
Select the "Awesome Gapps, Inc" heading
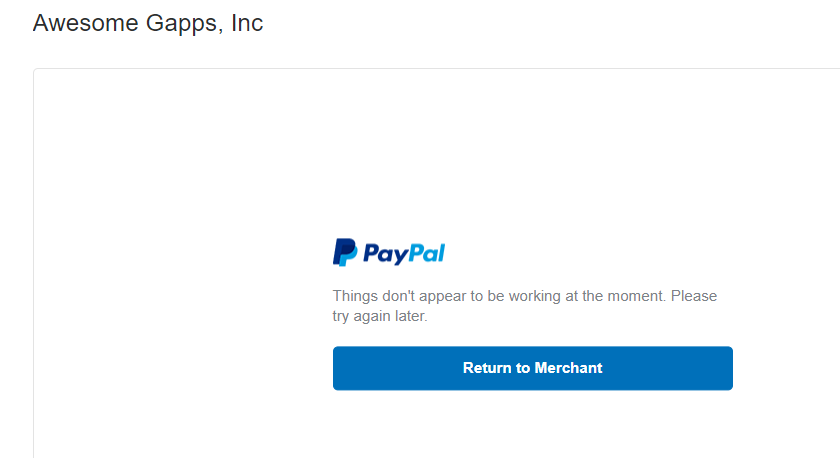pyautogui.click(x=148, y=23)
